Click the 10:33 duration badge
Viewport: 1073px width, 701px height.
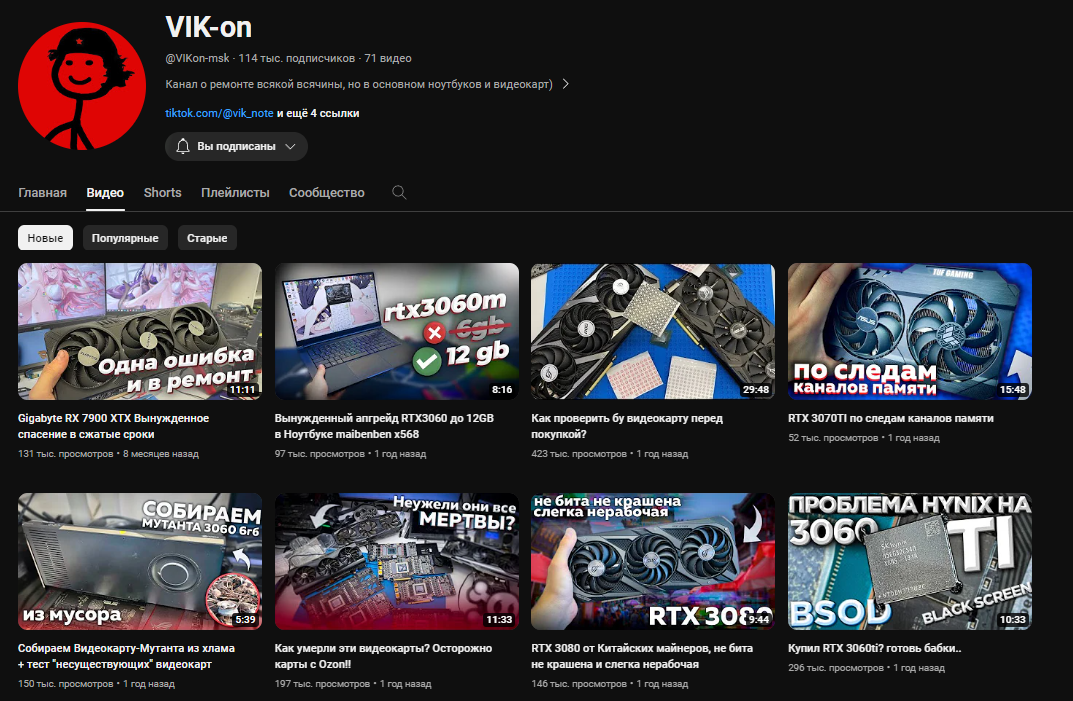pyautogui.click(x=1012, y=620)
